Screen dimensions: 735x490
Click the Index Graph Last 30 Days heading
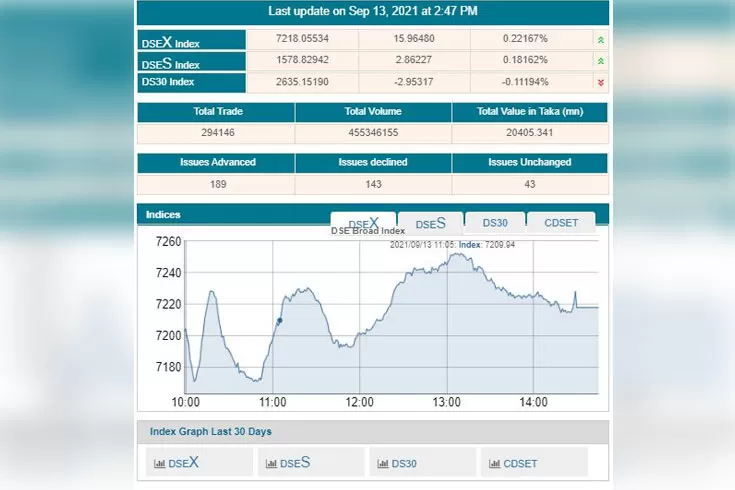pos(210,431)
